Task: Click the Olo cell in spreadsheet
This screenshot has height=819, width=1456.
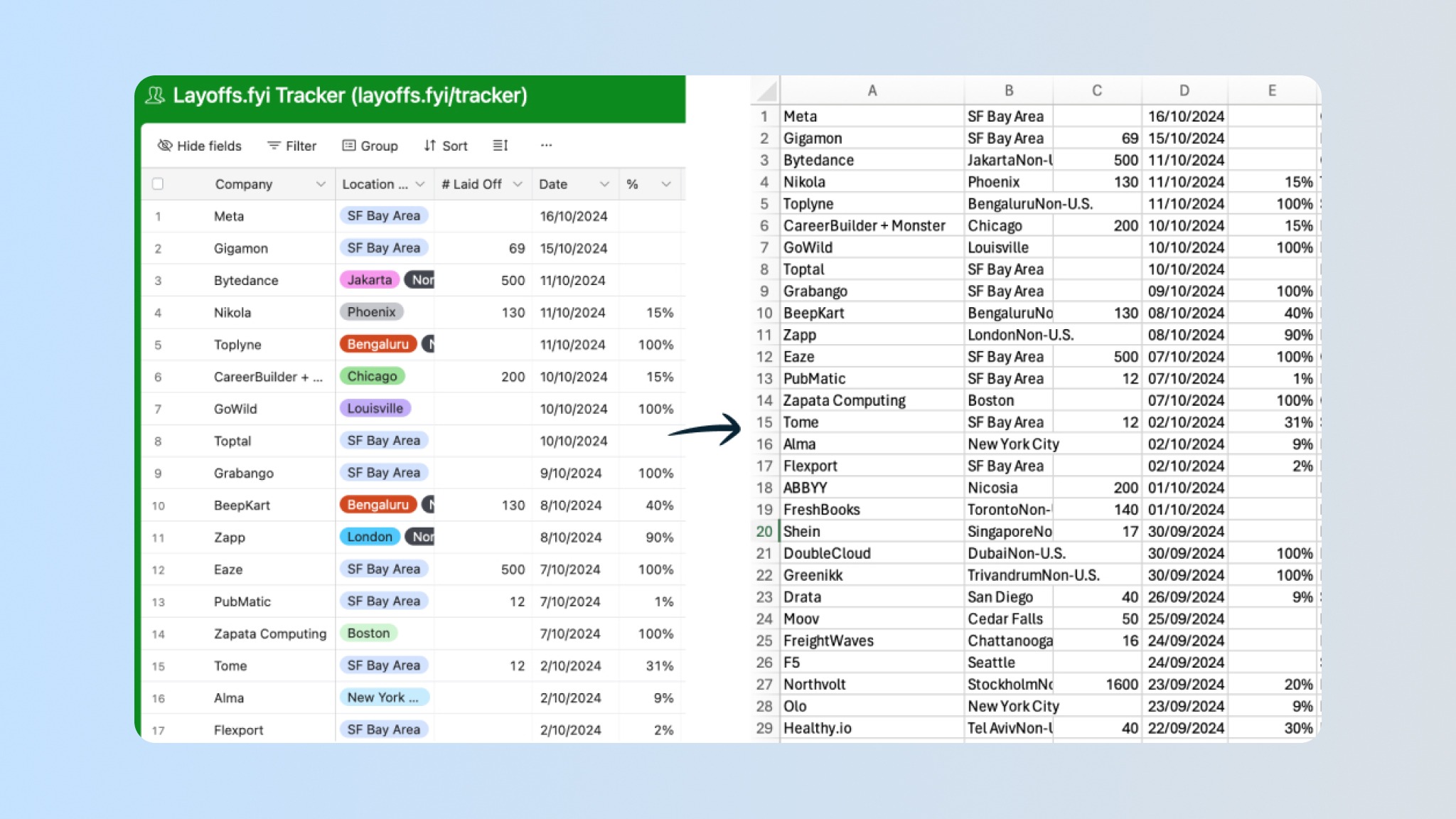Action: coord(872,706)
